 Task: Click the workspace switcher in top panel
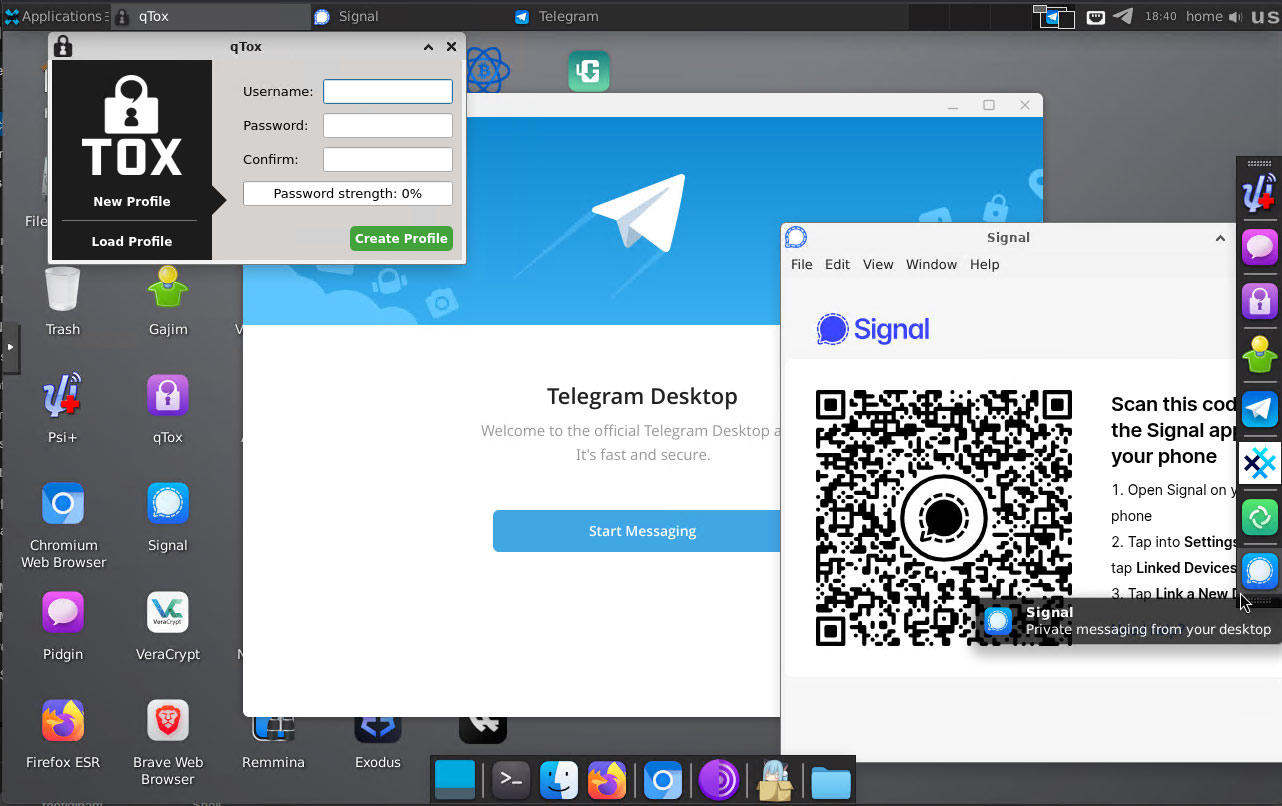click(1054, 16)
